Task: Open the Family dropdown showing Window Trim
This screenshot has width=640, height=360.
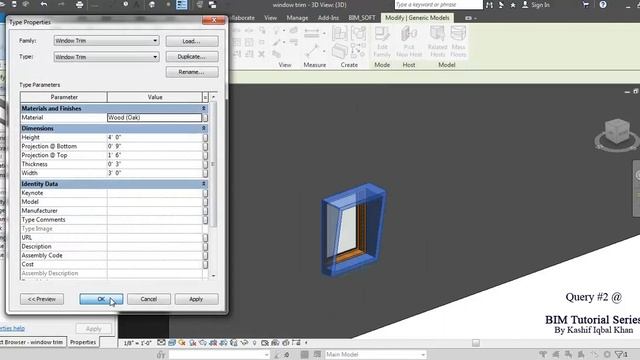Action: 106,41
